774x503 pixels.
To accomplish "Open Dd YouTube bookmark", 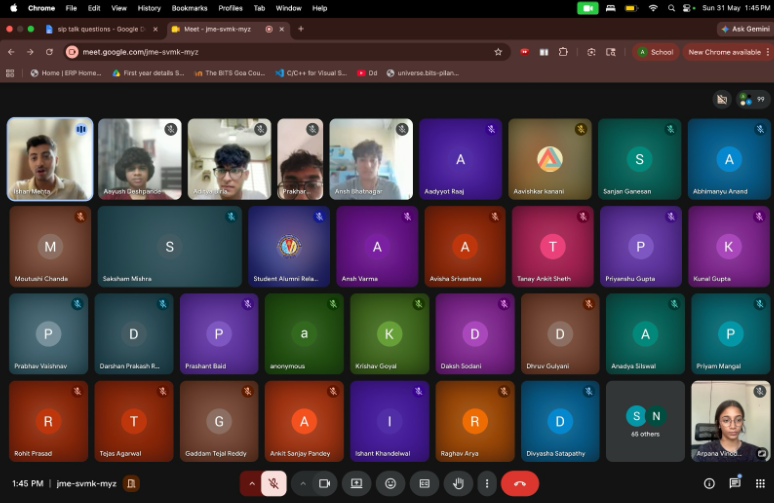I will pyautogui.click(x=367, y=73).
